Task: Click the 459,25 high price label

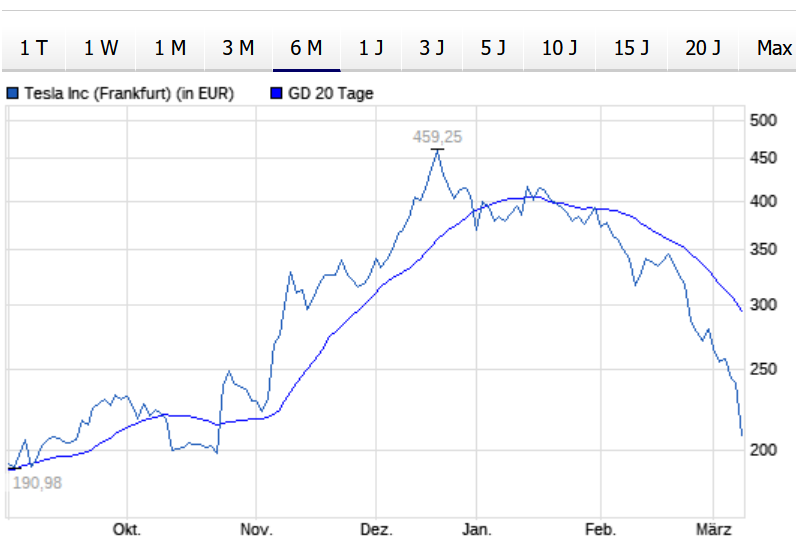Action: point(437,137)
